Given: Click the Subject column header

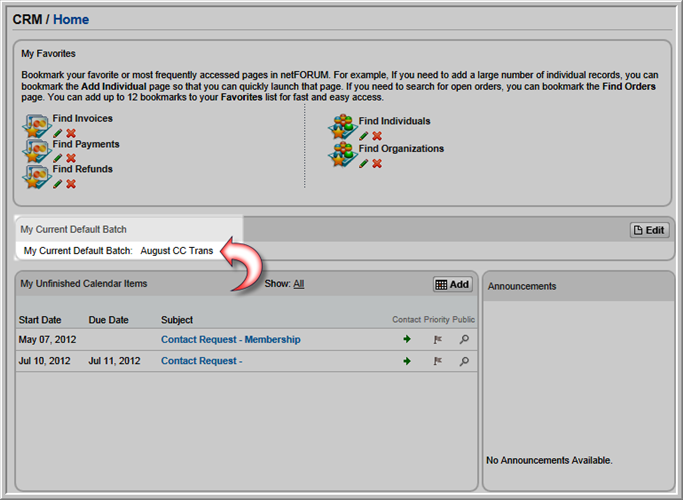Looking at the screenshot, I should [177, 320].
